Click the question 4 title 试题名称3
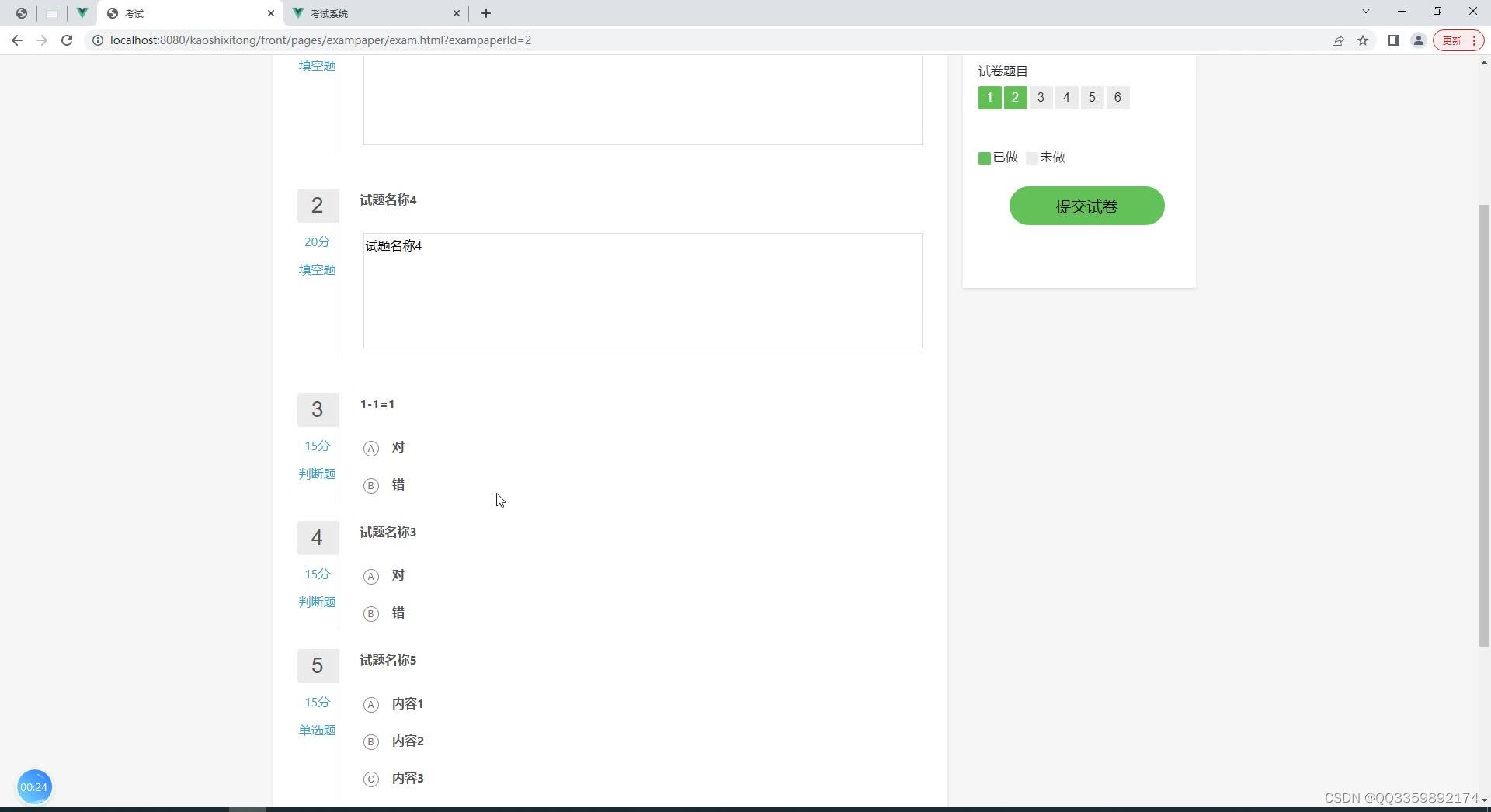Screen dimensions: 1491x812 coord(388,533)
